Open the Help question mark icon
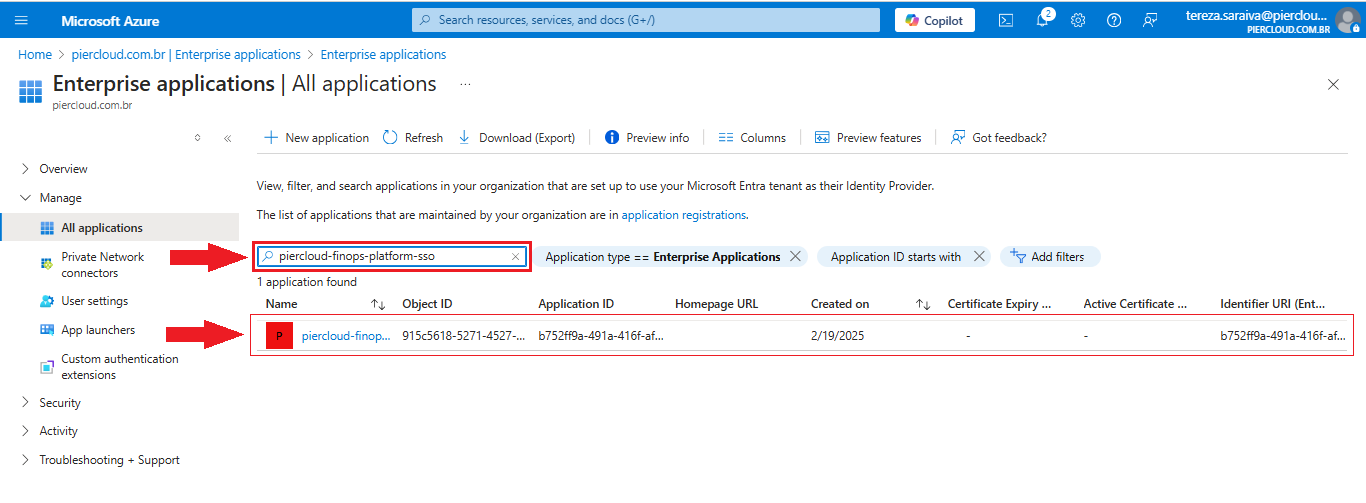 pos(1114,20)
